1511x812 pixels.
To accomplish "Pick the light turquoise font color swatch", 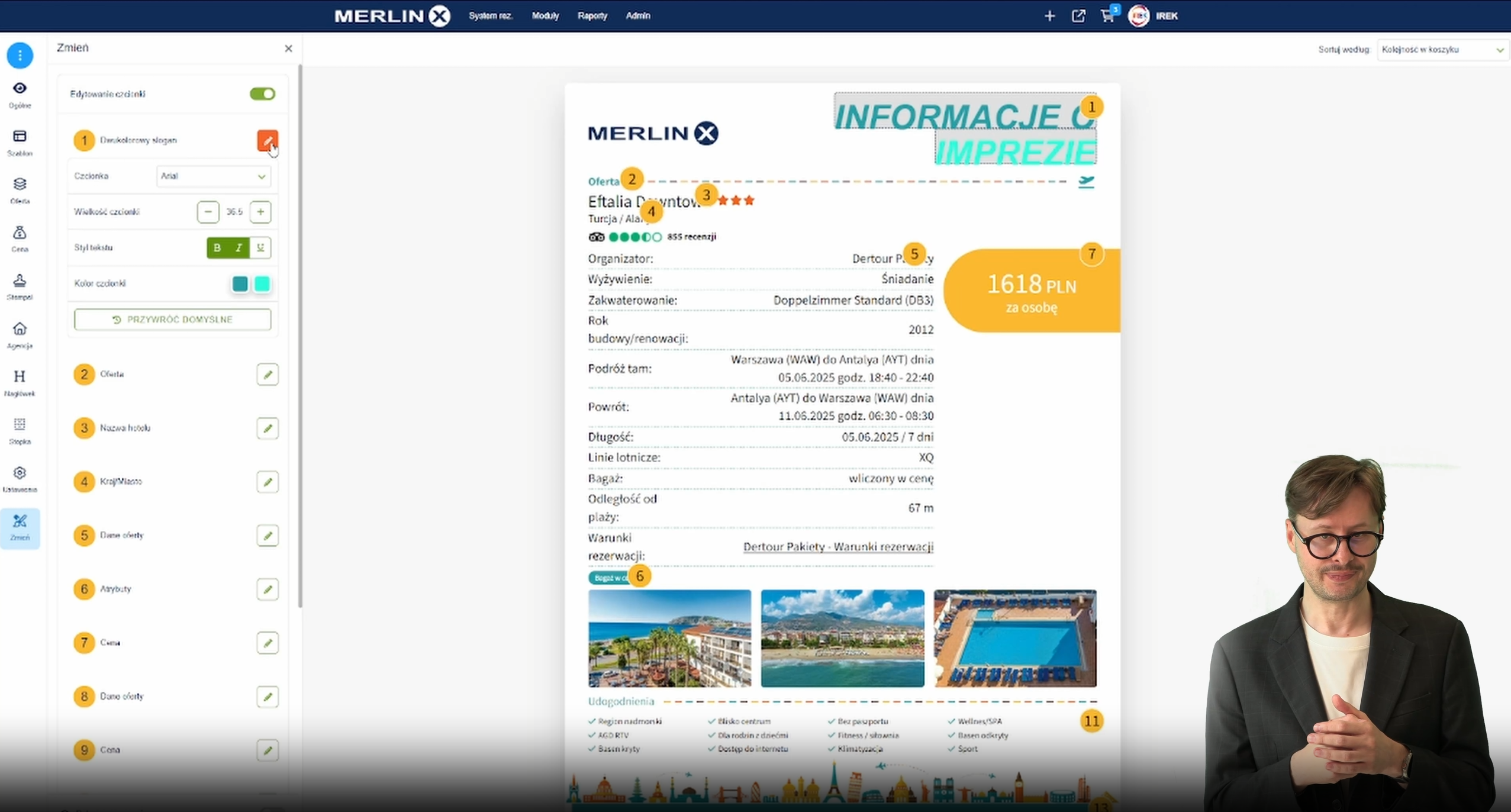I will click(262, 284).
